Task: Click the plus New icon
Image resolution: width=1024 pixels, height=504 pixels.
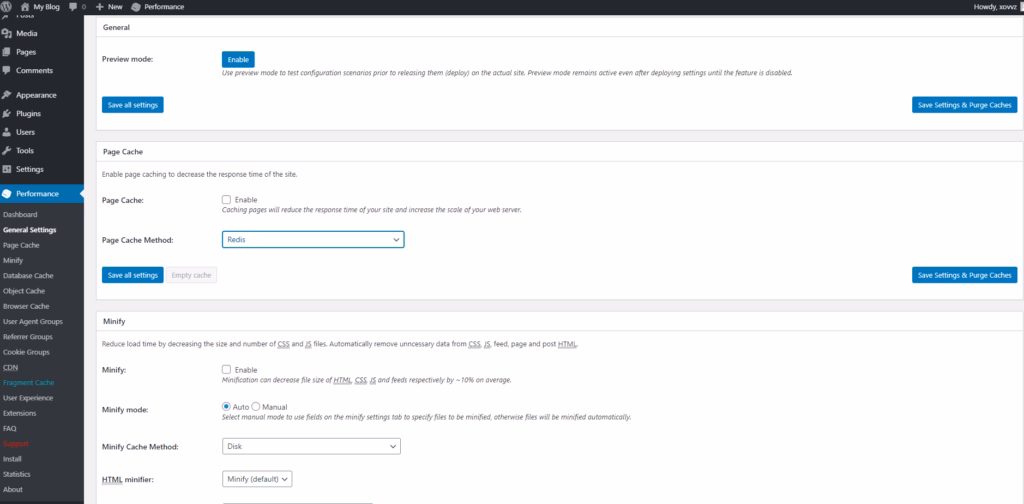Action: click(x=99, y=7)
